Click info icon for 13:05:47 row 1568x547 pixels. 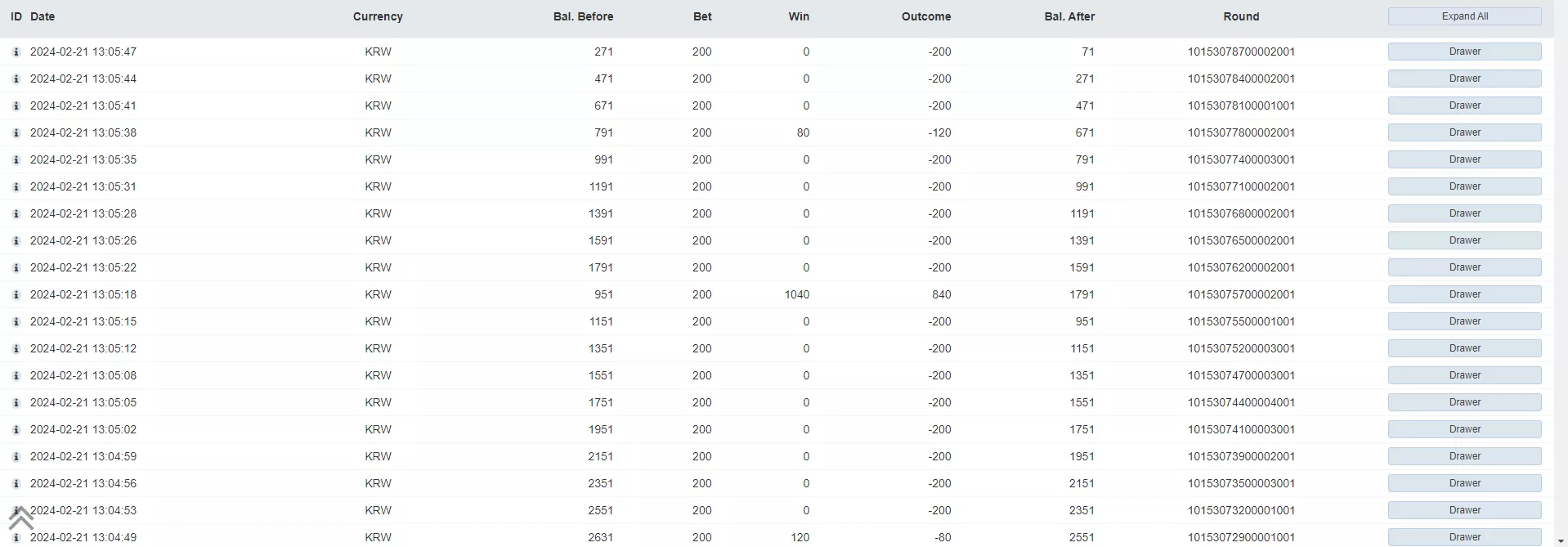click(x=16, y=52)
